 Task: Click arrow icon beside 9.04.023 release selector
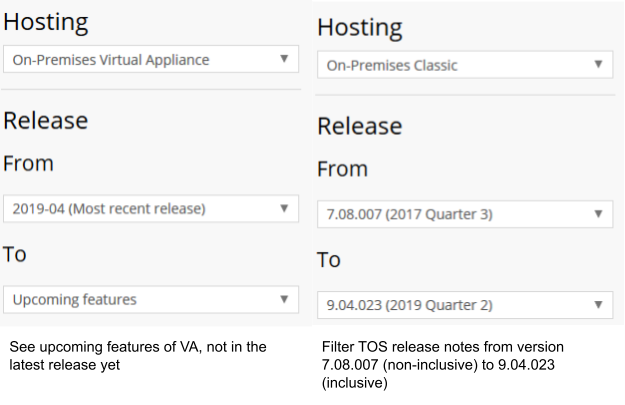click(x=598, y=305)
